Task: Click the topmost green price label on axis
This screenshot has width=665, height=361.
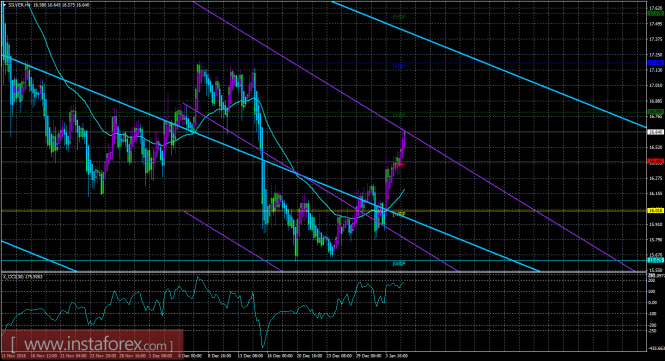Action: 656,14
